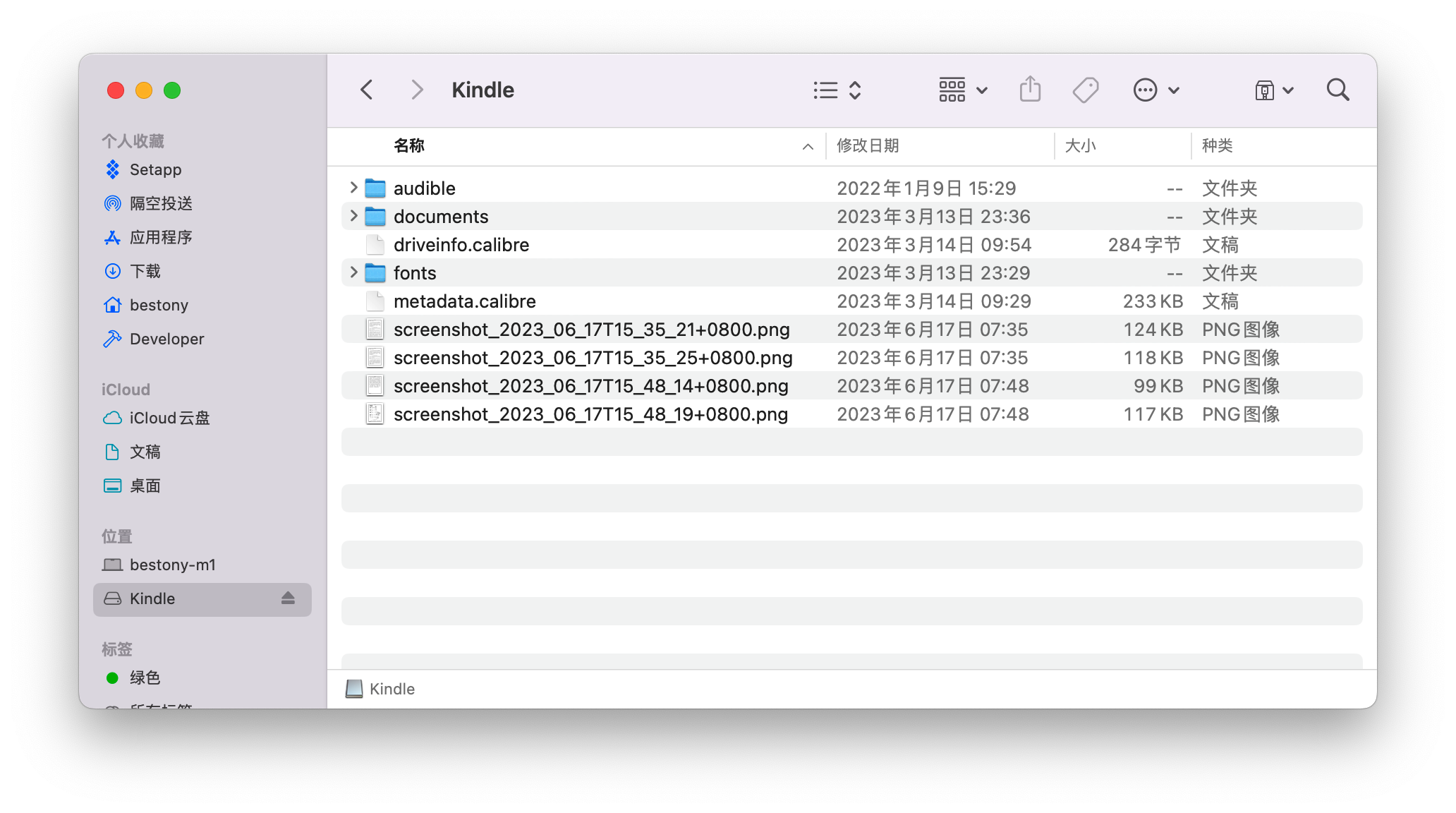The image size is (1456, 813).
Task: Open iCloud Drive in sidebar
Action: tap(169, 418)
